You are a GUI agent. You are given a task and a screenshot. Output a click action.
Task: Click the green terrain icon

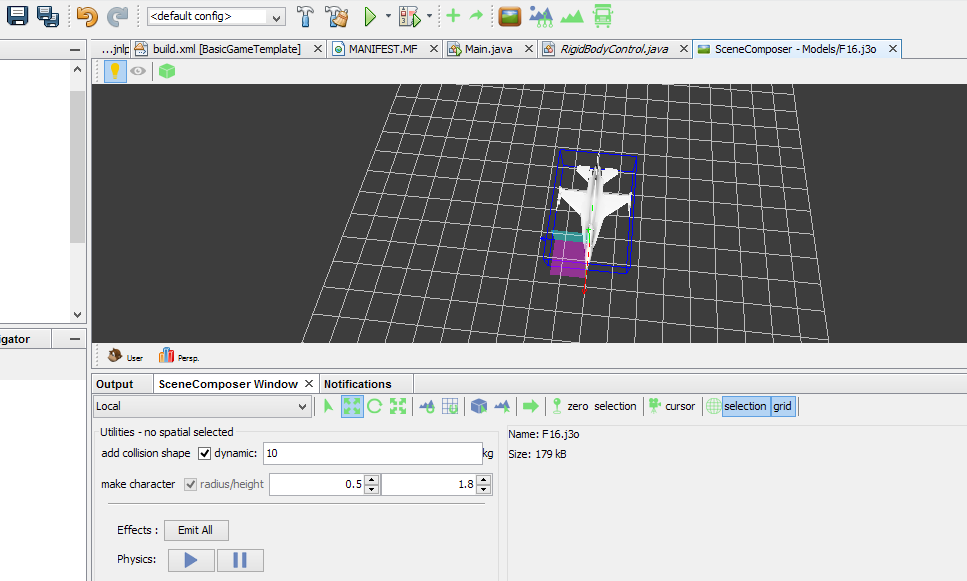tap(572, 17)
